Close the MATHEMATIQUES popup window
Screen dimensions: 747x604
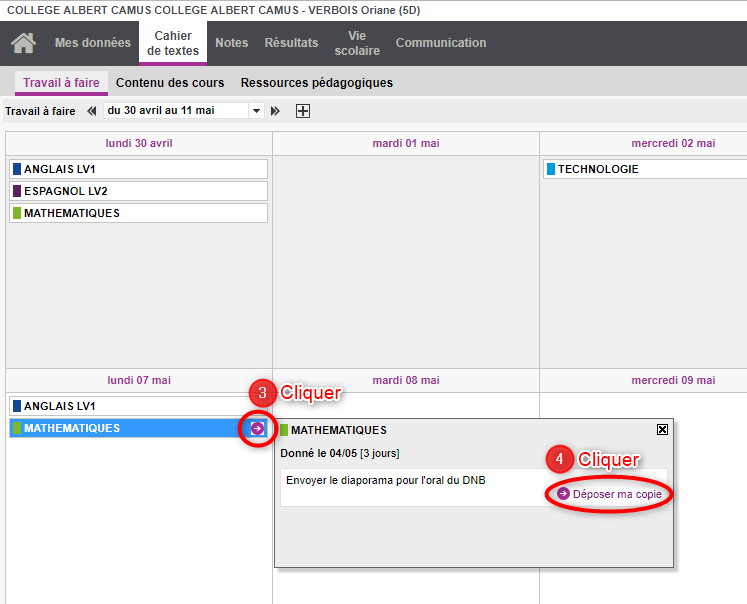[662, 429]
